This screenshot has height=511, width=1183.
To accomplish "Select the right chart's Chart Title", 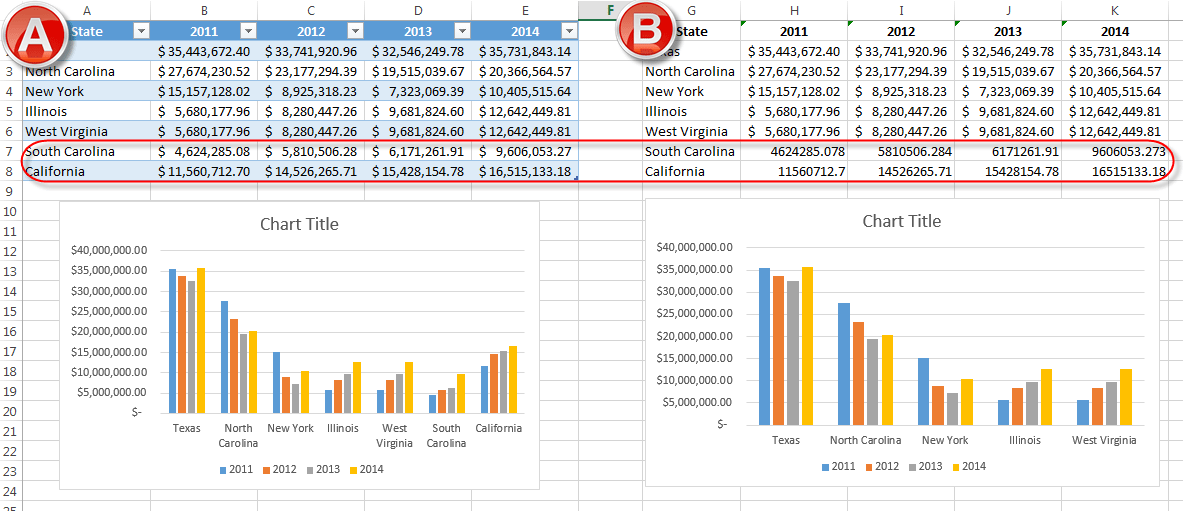I will [902, 221].
